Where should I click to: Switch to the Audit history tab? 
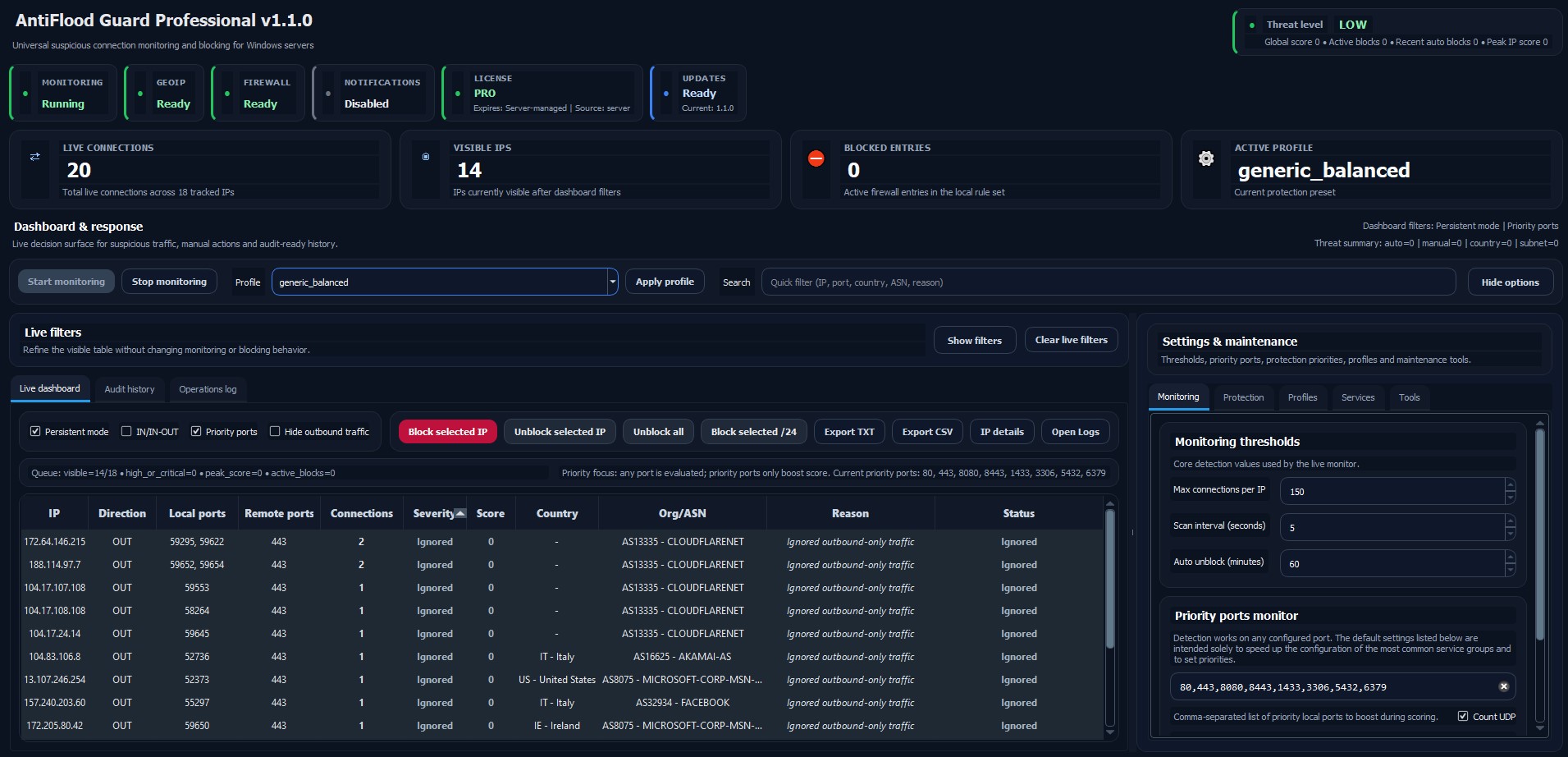(129, 389)
